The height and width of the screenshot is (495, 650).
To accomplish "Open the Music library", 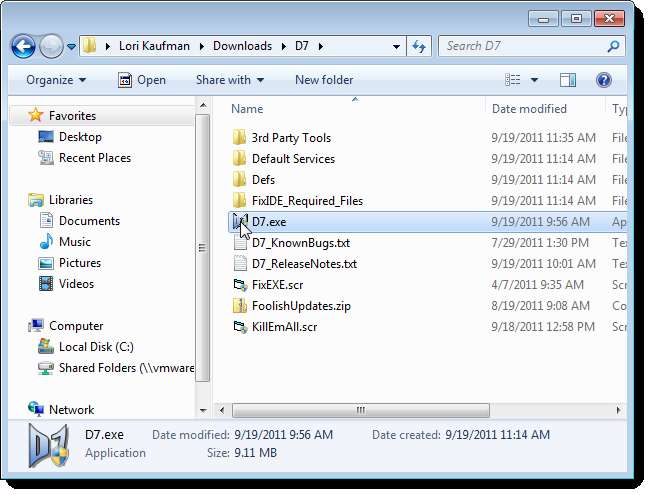I will pyautogui.click(x=75, y=242).
